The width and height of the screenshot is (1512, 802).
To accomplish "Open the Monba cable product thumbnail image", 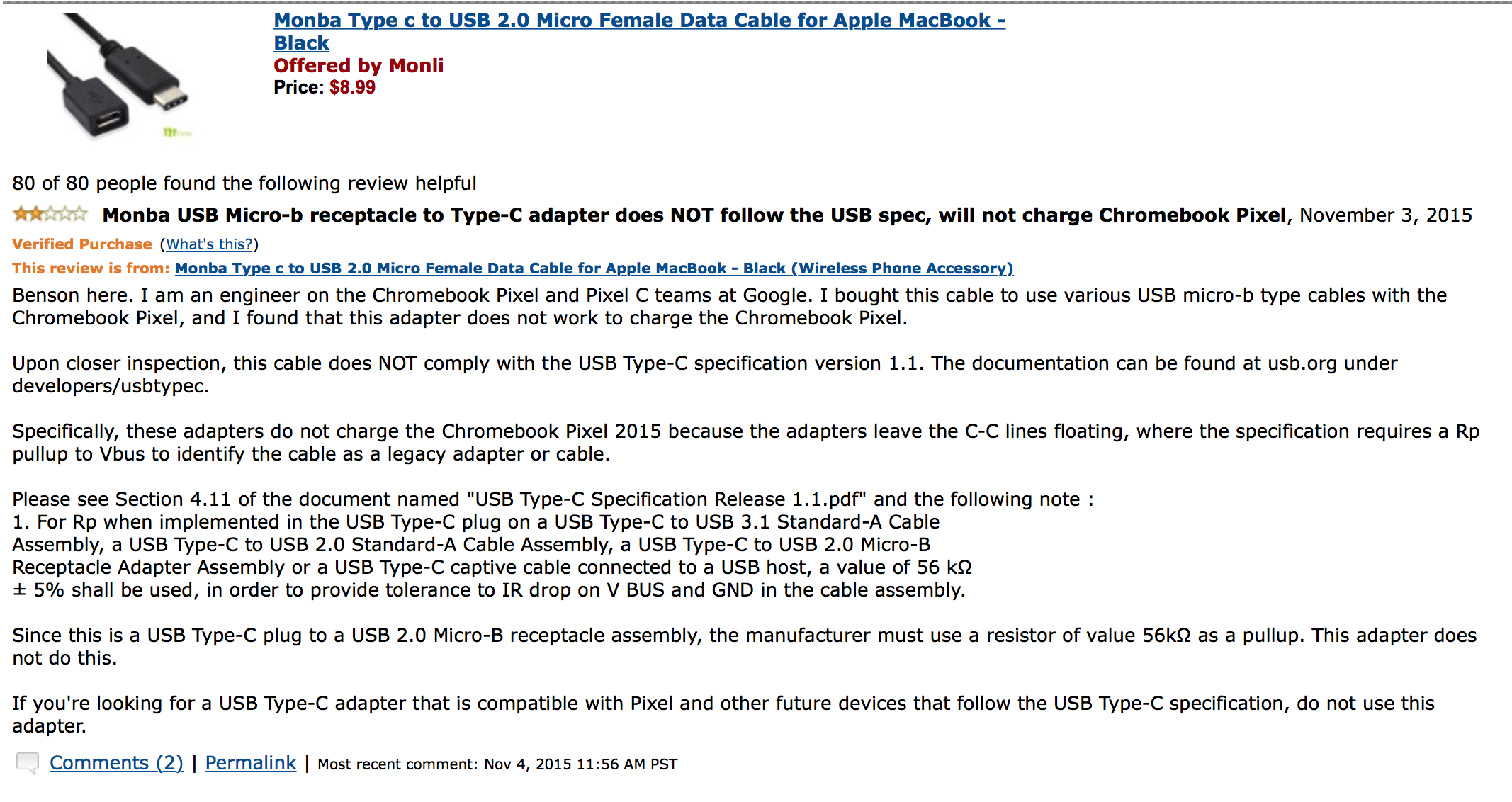I will 119,76.
